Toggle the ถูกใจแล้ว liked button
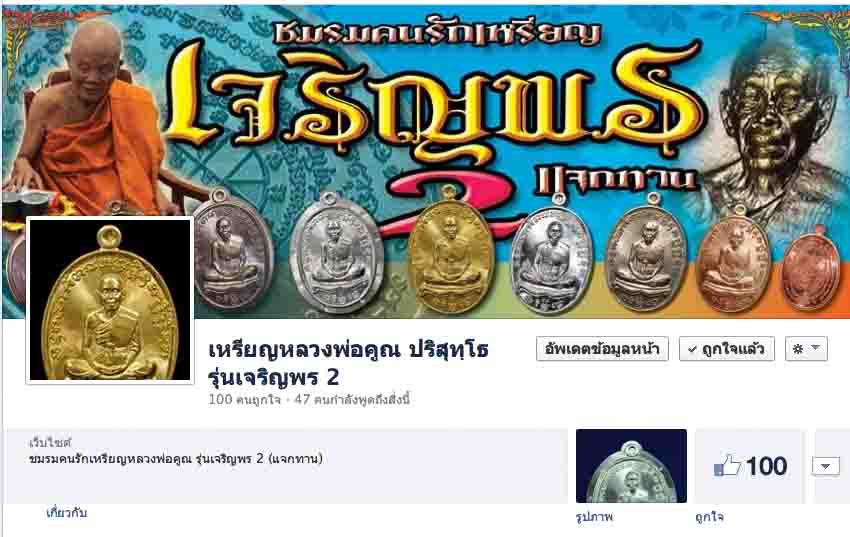Image resolution: width=850 pixels, height=537 pixels. (x=726, y=349)
